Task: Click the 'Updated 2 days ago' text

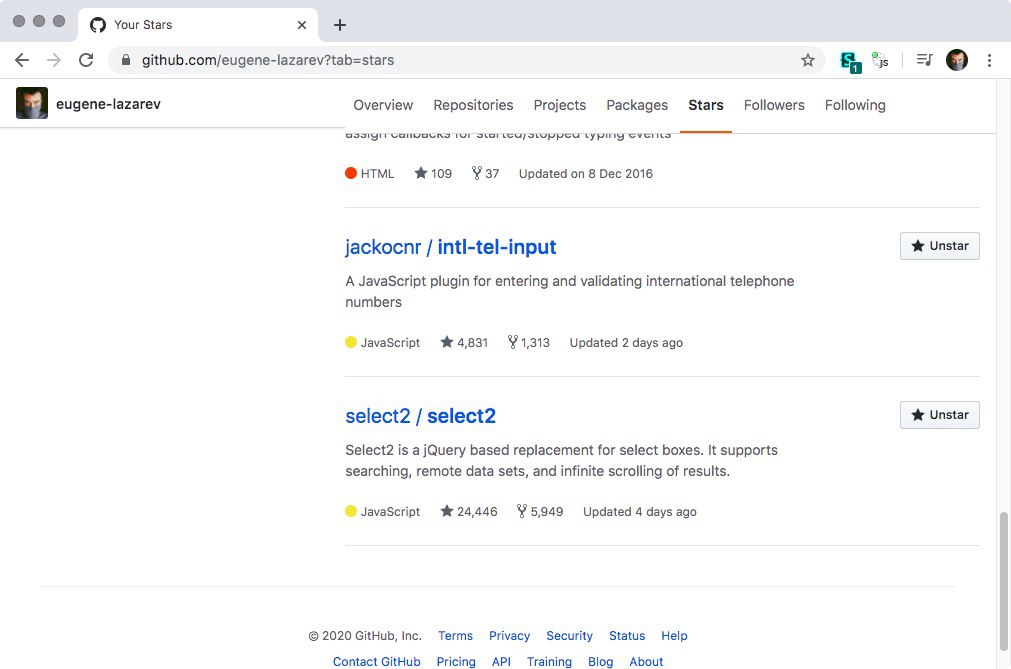Action: point(626,342)
